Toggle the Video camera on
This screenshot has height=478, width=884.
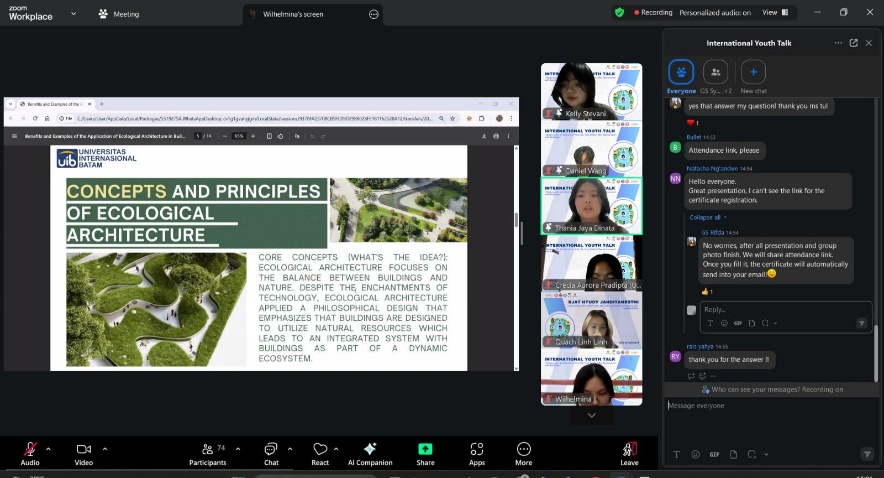tap(84, 449)
